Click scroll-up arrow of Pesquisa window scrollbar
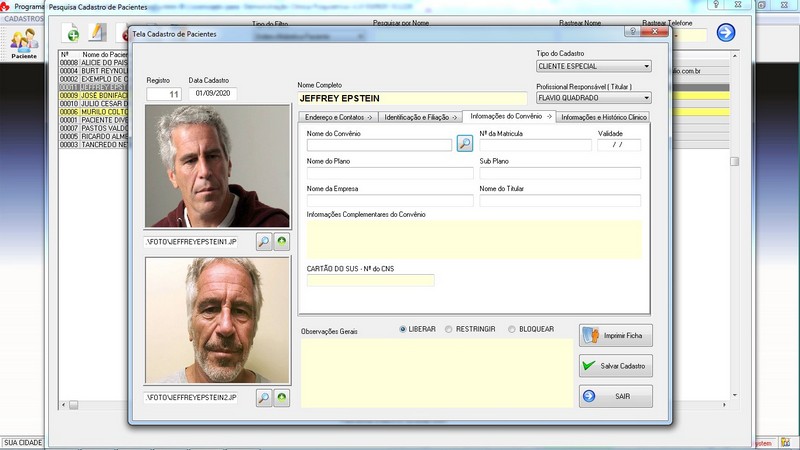Viewport: 800px width, 450px height. click(x=735, y=56)
